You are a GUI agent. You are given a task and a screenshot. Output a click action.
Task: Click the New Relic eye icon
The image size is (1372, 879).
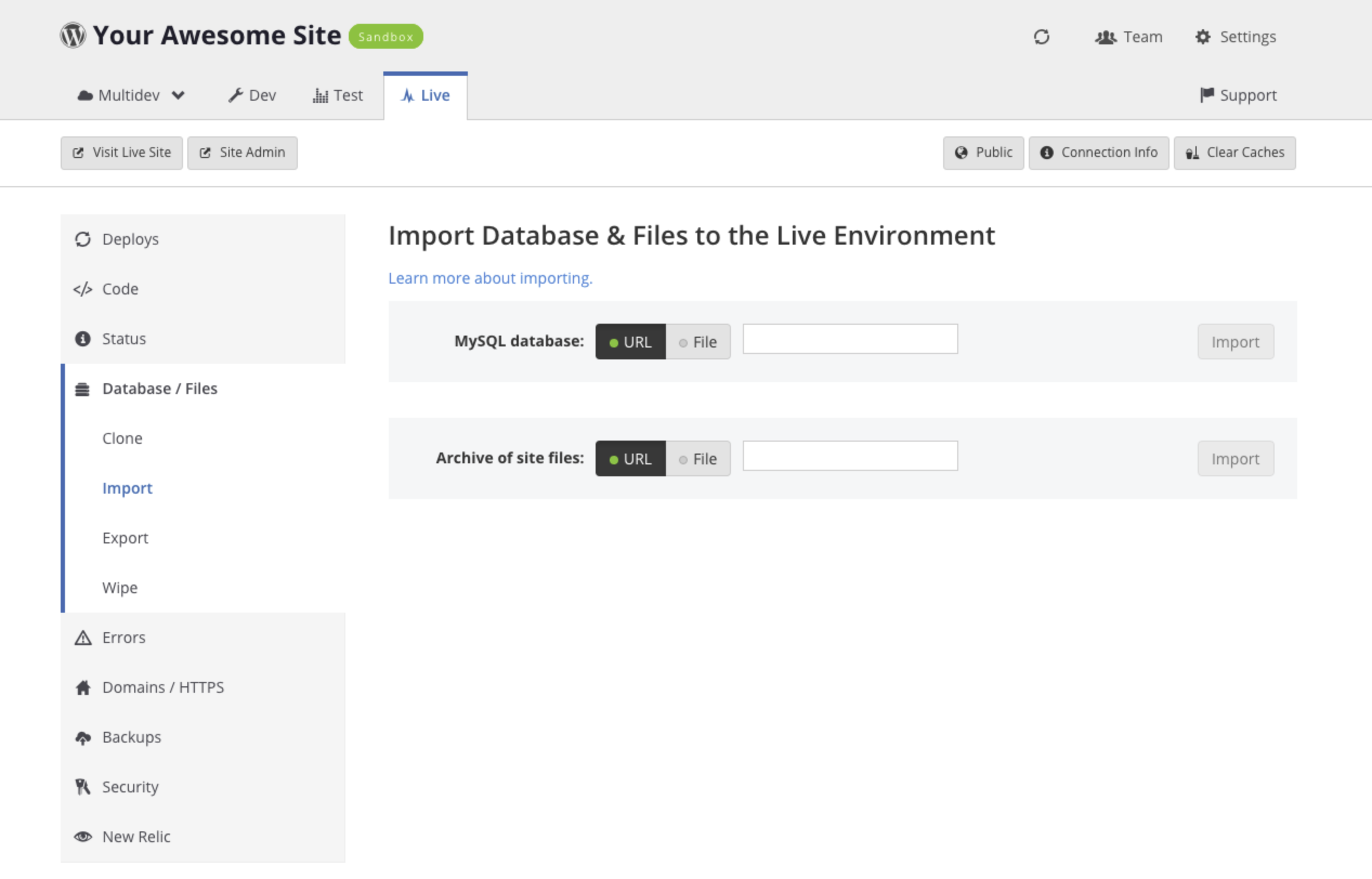click(83, 837)
